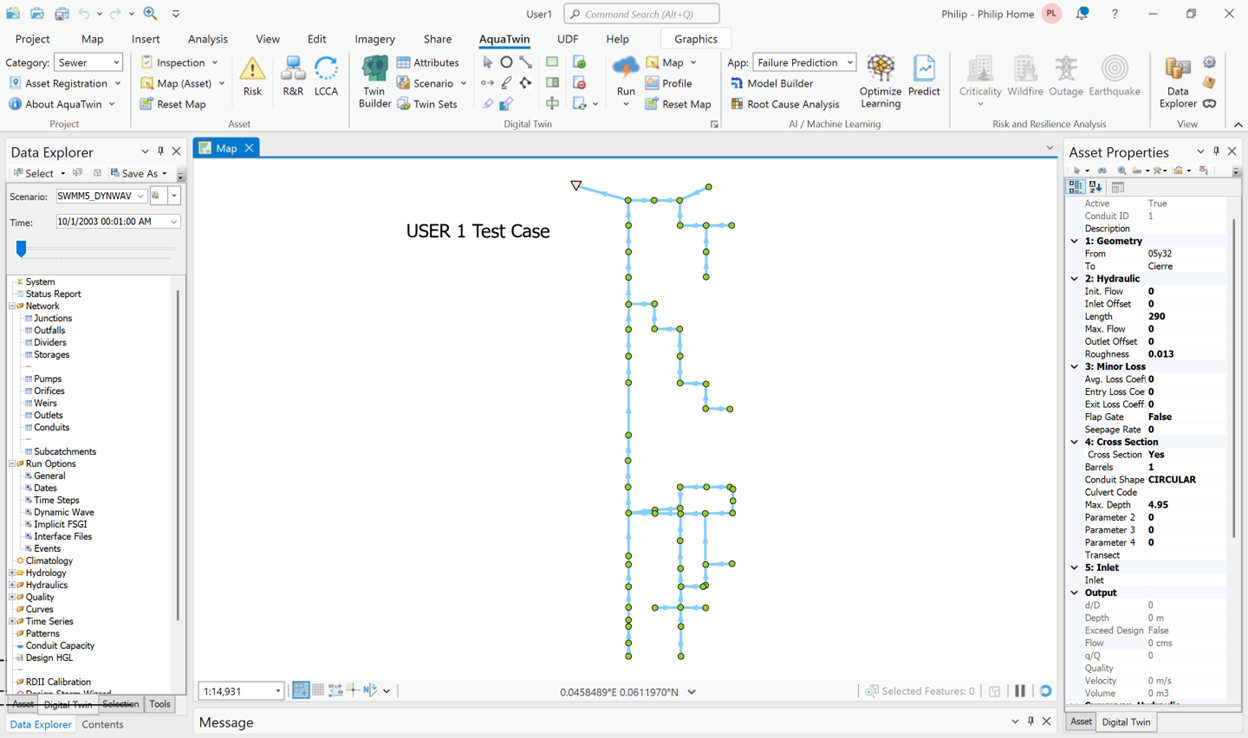Image resolution: width=1248 pixels, height=738 pixels.
Task: Select Conduits in the Network tree
Action: (51, 427)
